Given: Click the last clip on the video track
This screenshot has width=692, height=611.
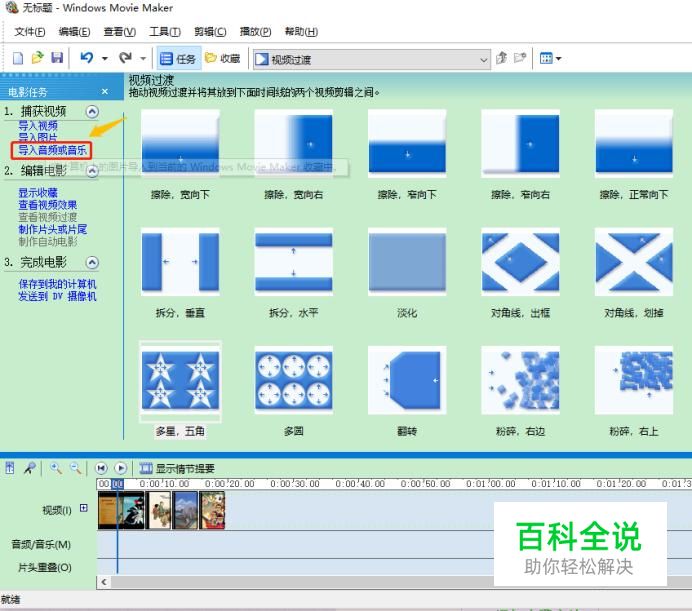Looking at the screenshot, I should pos(212,510).
